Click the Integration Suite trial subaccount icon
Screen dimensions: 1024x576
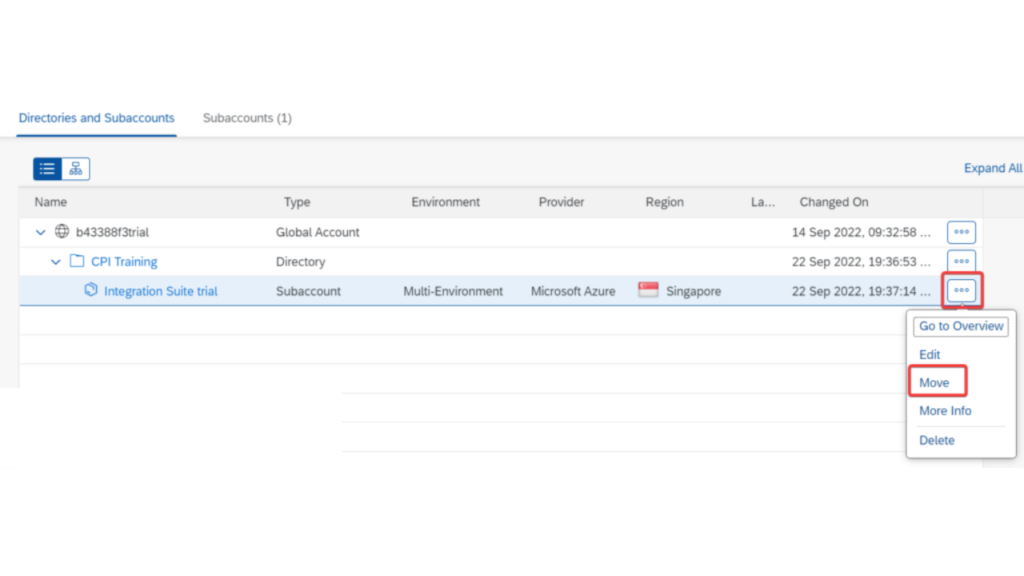point(91,291)
